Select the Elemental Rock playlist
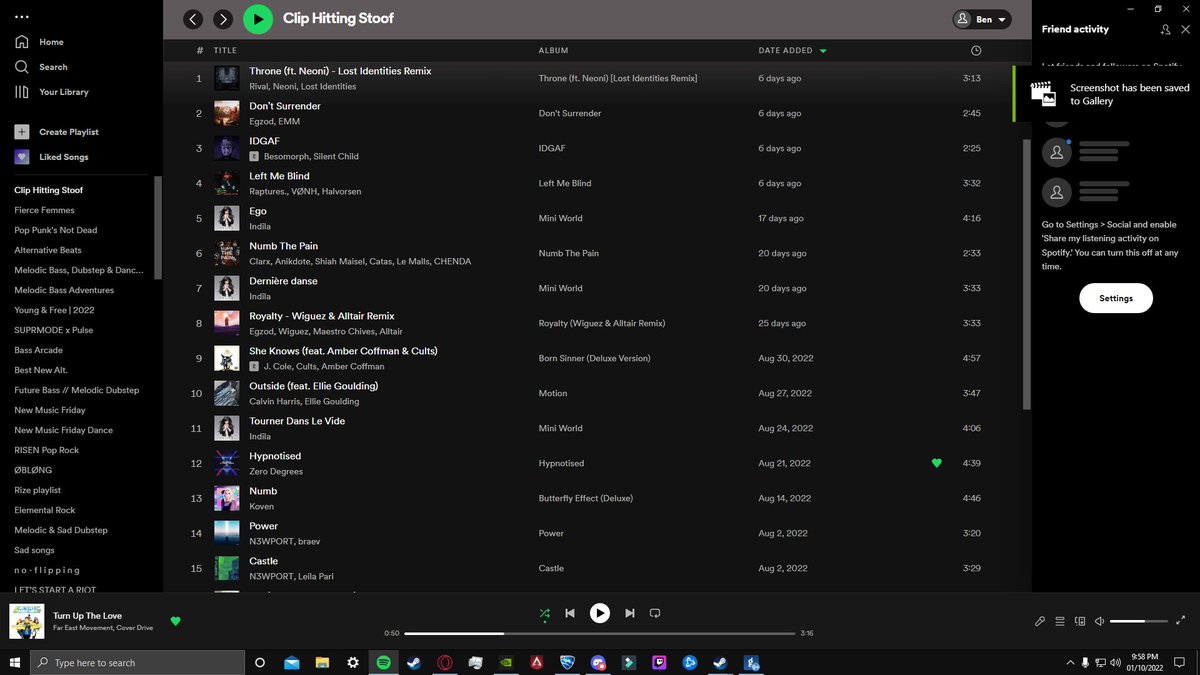 pyautogui.click(x=45, y=510)
